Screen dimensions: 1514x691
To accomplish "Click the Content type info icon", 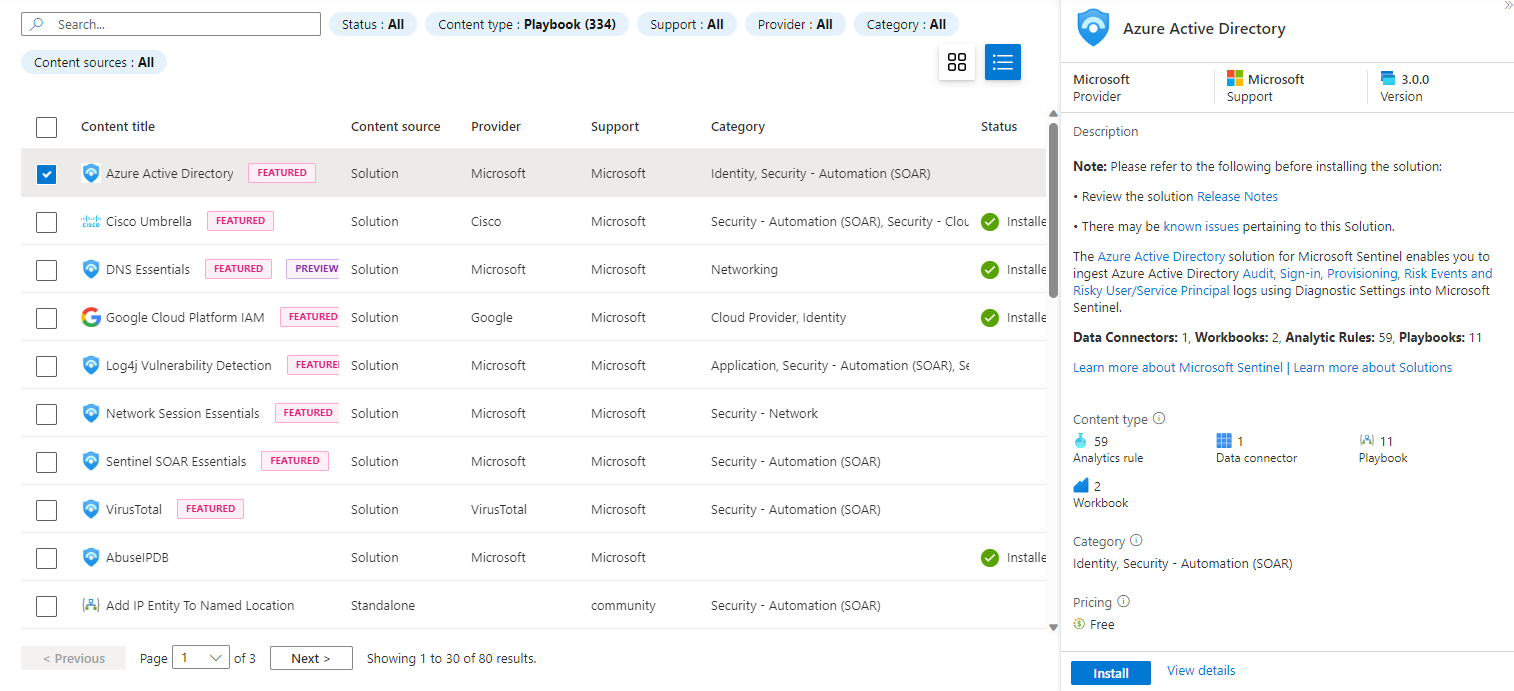I will tap(1159, 419).
